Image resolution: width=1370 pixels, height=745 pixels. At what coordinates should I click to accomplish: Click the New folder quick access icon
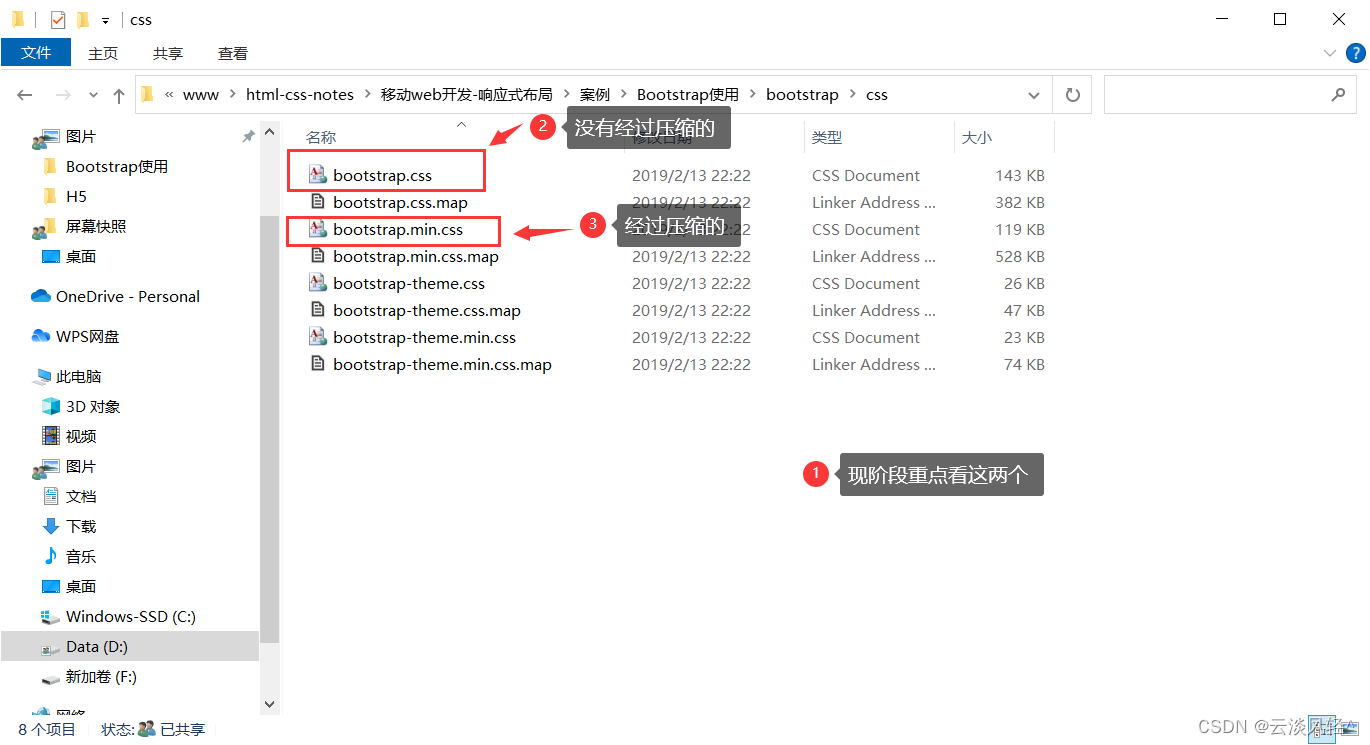[x=83, y=19]
